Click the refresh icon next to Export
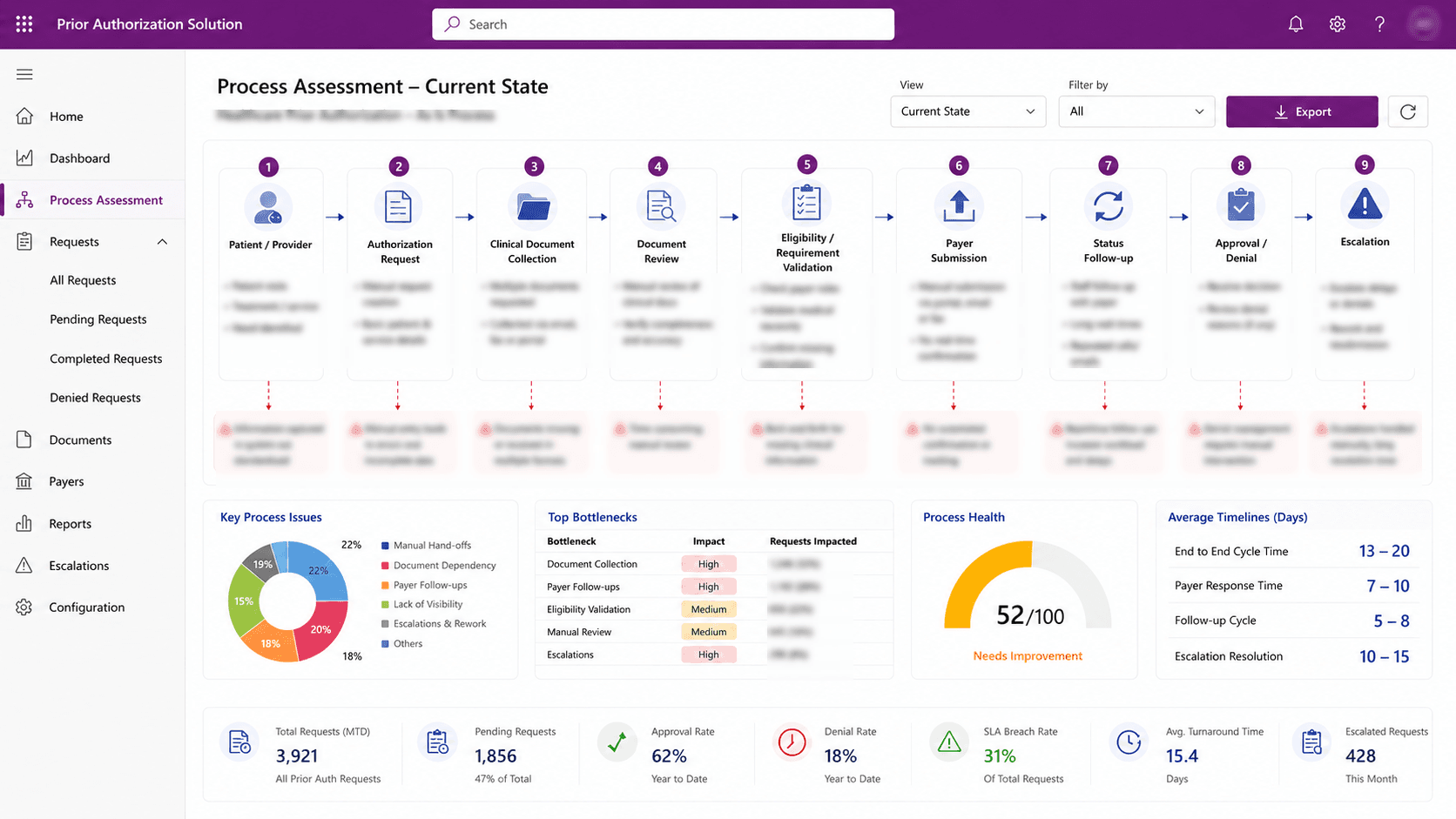Viewport: 1456px width, 819px height. coord(1408,111)
